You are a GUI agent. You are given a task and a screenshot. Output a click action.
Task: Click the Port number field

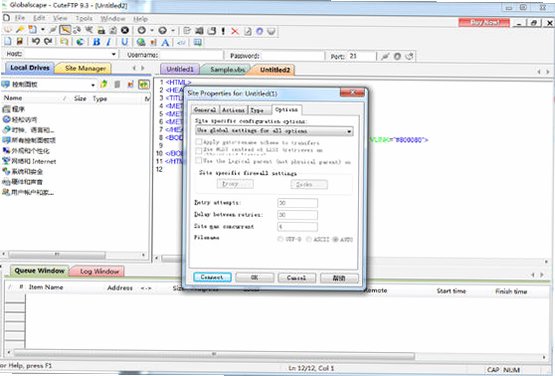361,56
